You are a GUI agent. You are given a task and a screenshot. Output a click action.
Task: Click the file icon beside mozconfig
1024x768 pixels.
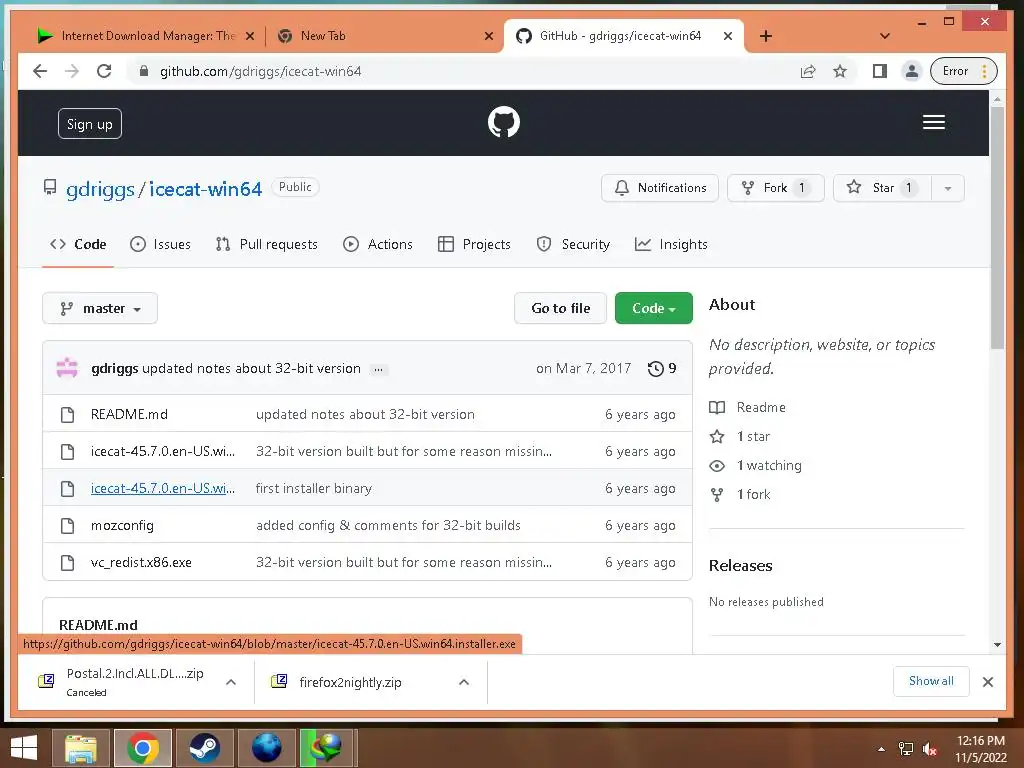coord(67,526)
